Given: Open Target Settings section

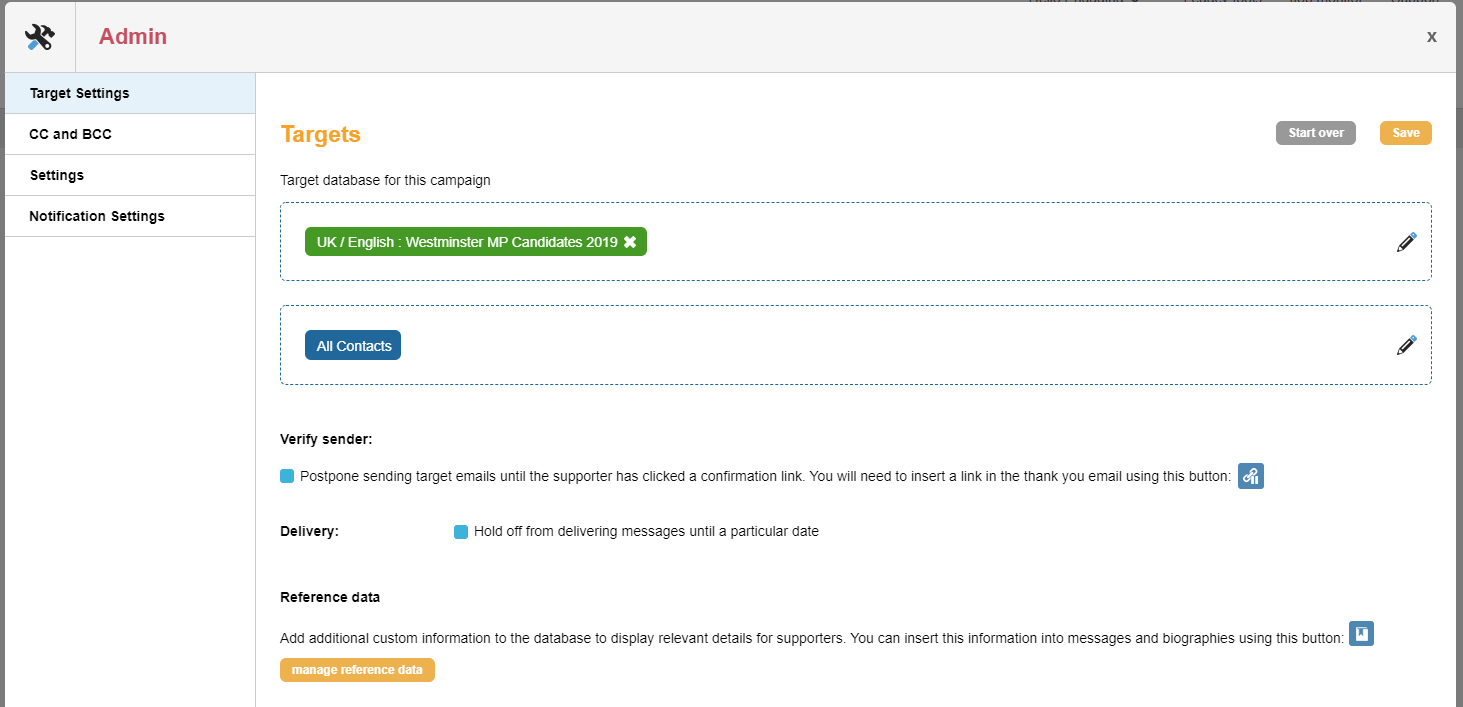Looking at the screenshot, I should [79, 93].
